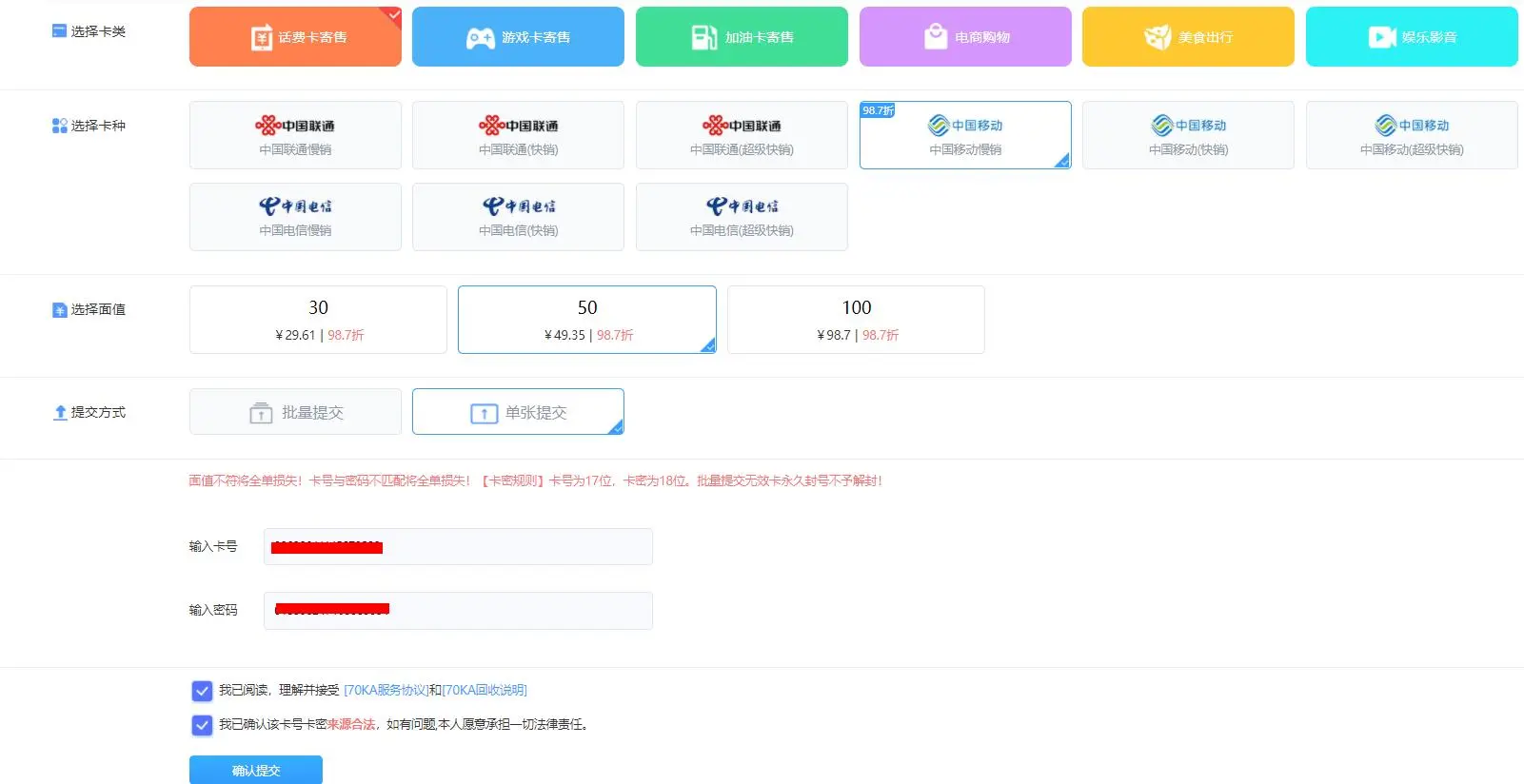Click the gamepad icon in 游戏卡寄售
Image resolution: width=1524 pixels, height=784 pixels.
(481, 38)
